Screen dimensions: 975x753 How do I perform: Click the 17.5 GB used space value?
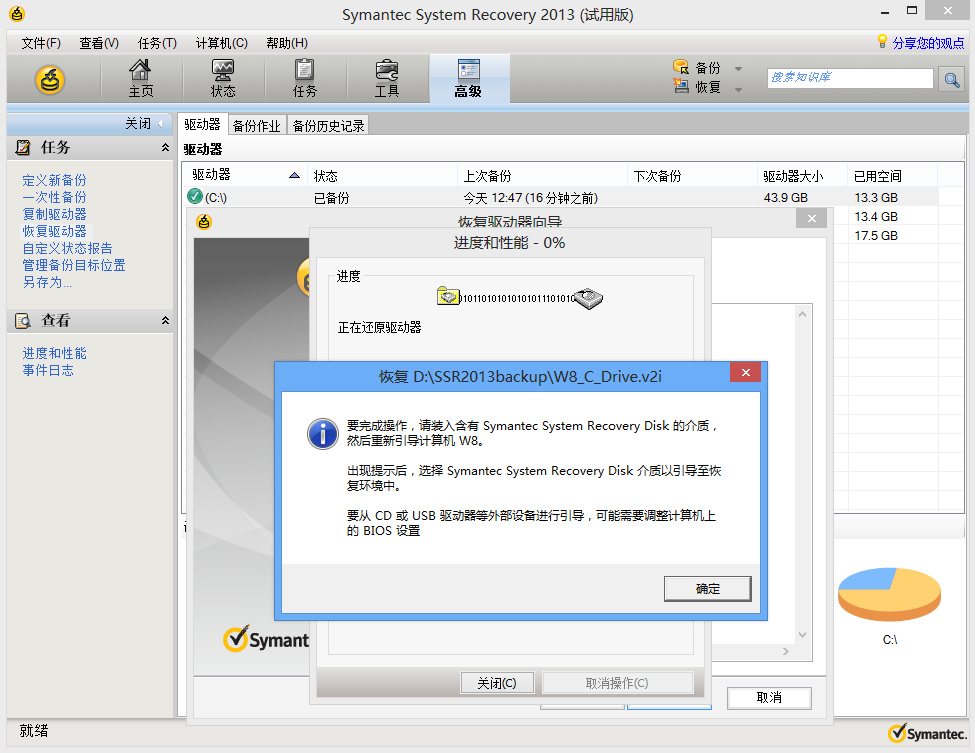click(876, 236)
